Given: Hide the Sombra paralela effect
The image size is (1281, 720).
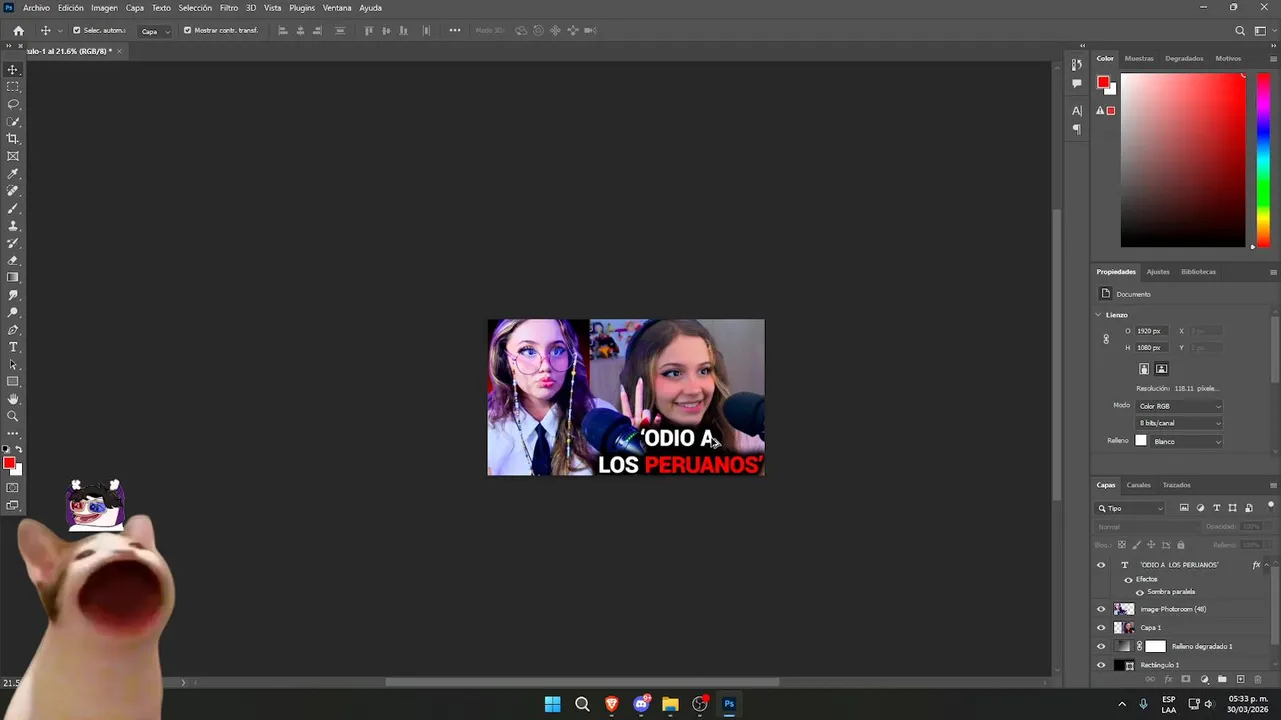Looking at the screenshot, I should click(1139, 592).
